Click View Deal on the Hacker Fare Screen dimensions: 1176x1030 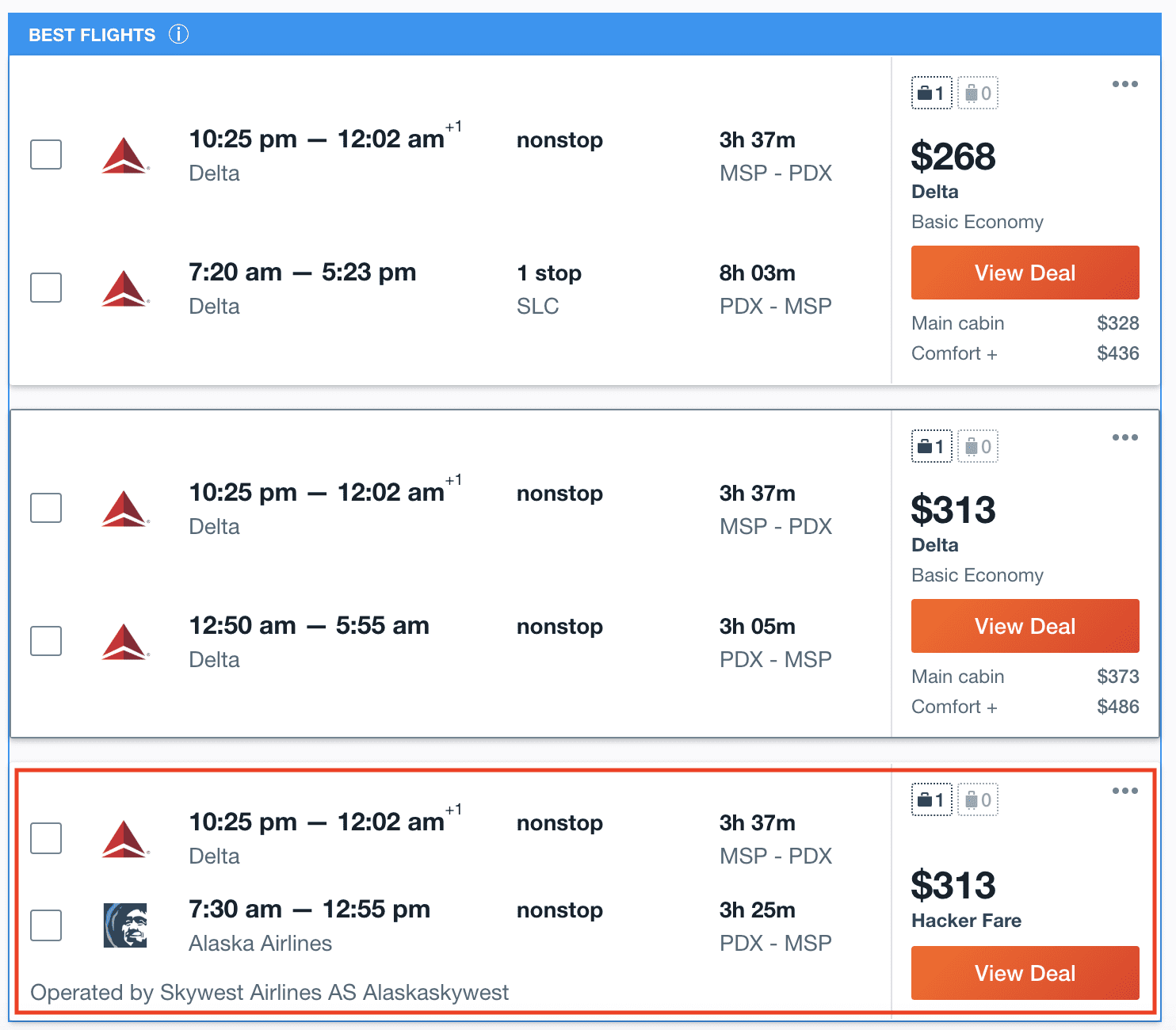(1025, 973)
